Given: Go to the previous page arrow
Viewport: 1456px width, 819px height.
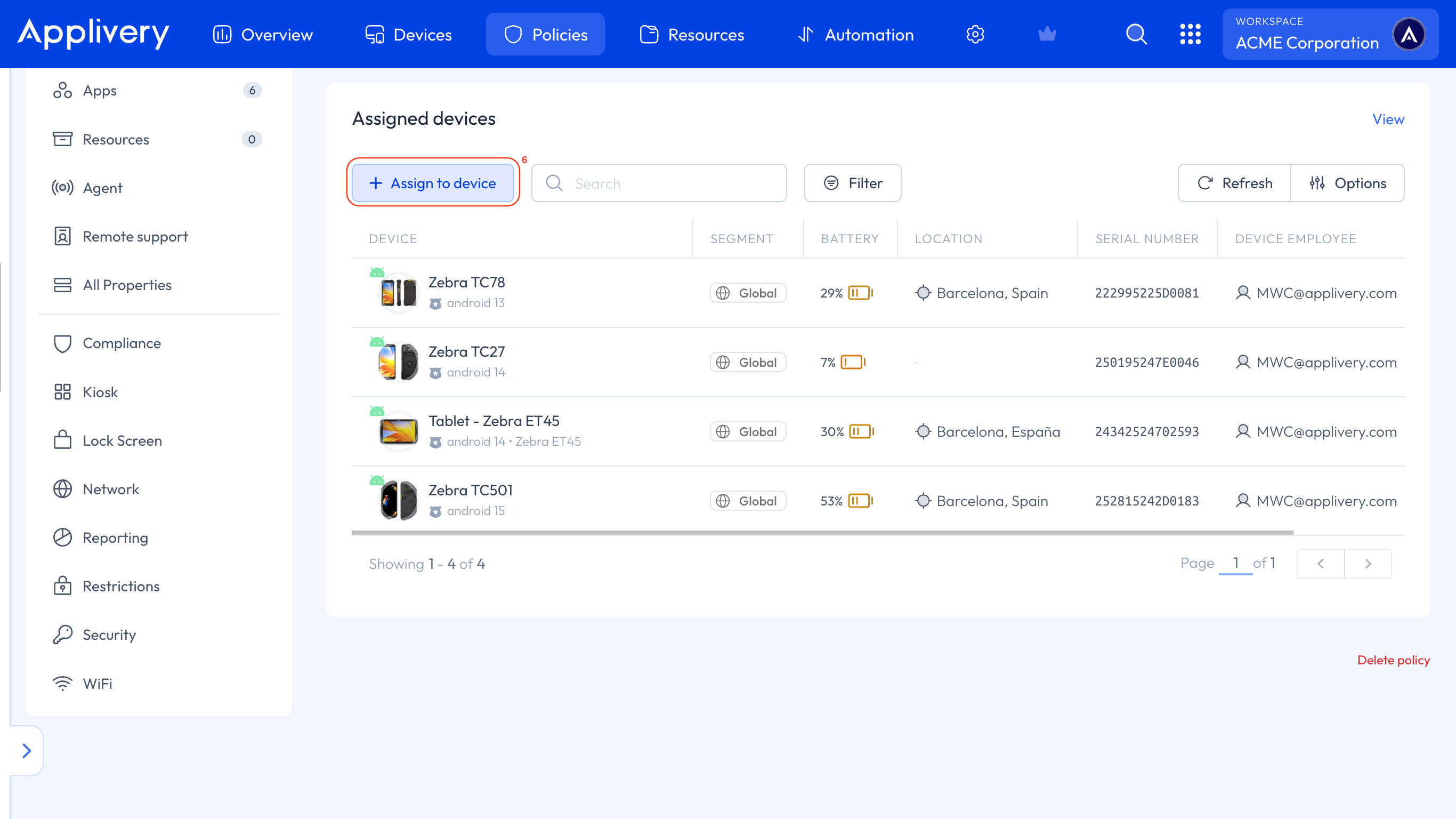Looking at the screenshot, I should 1320,564.
